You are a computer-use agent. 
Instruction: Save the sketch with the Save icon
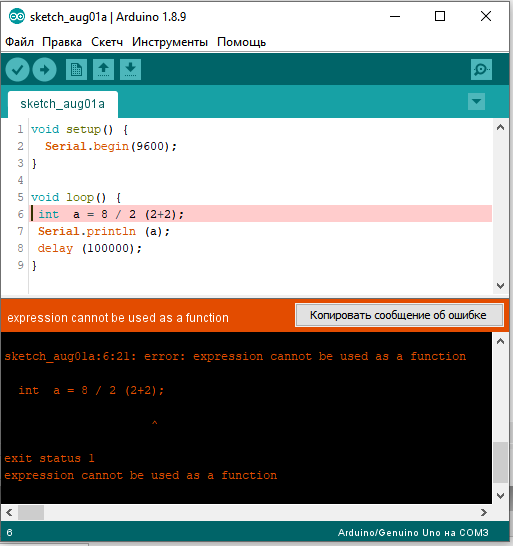(x=131, y=70)
